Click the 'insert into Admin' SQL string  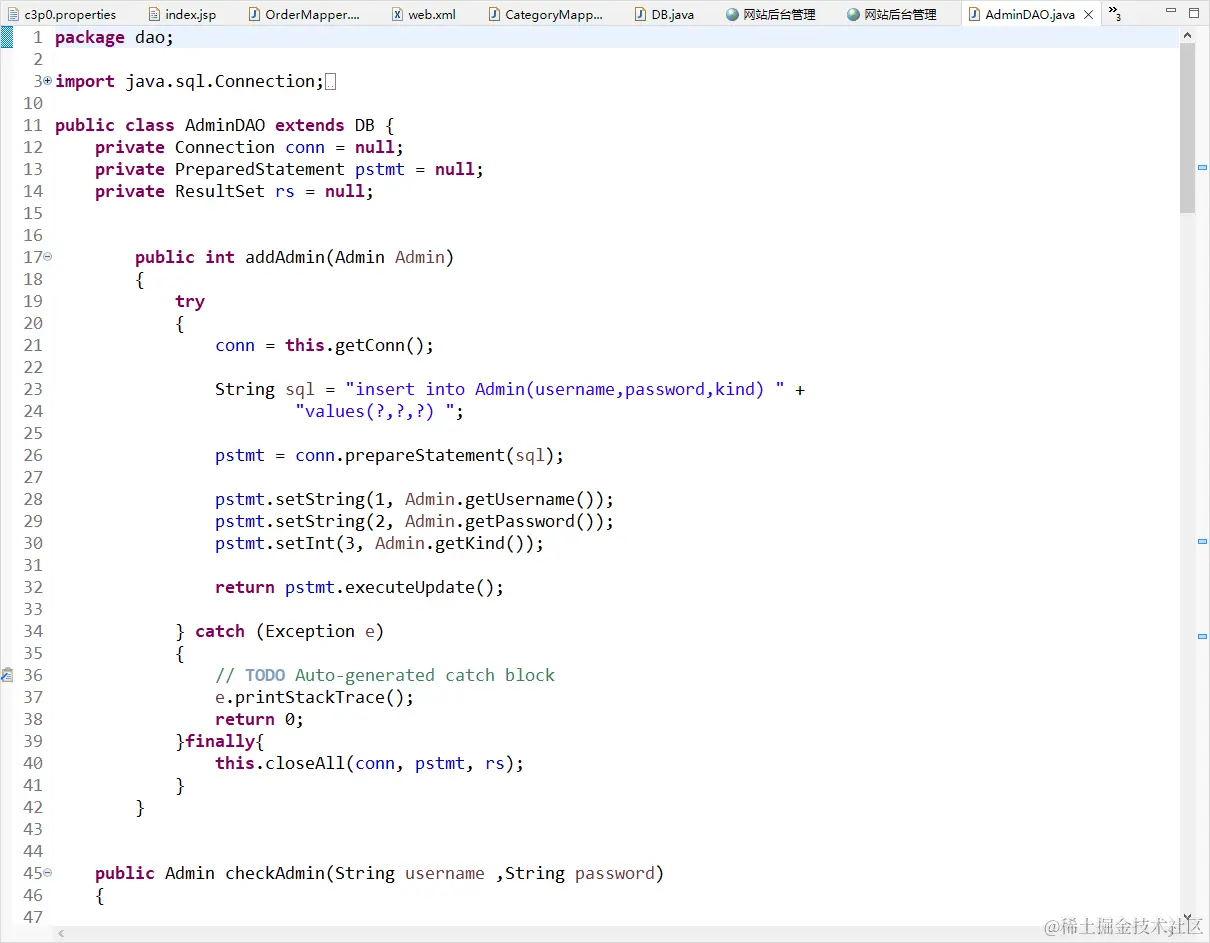click(x=565, y=390)
